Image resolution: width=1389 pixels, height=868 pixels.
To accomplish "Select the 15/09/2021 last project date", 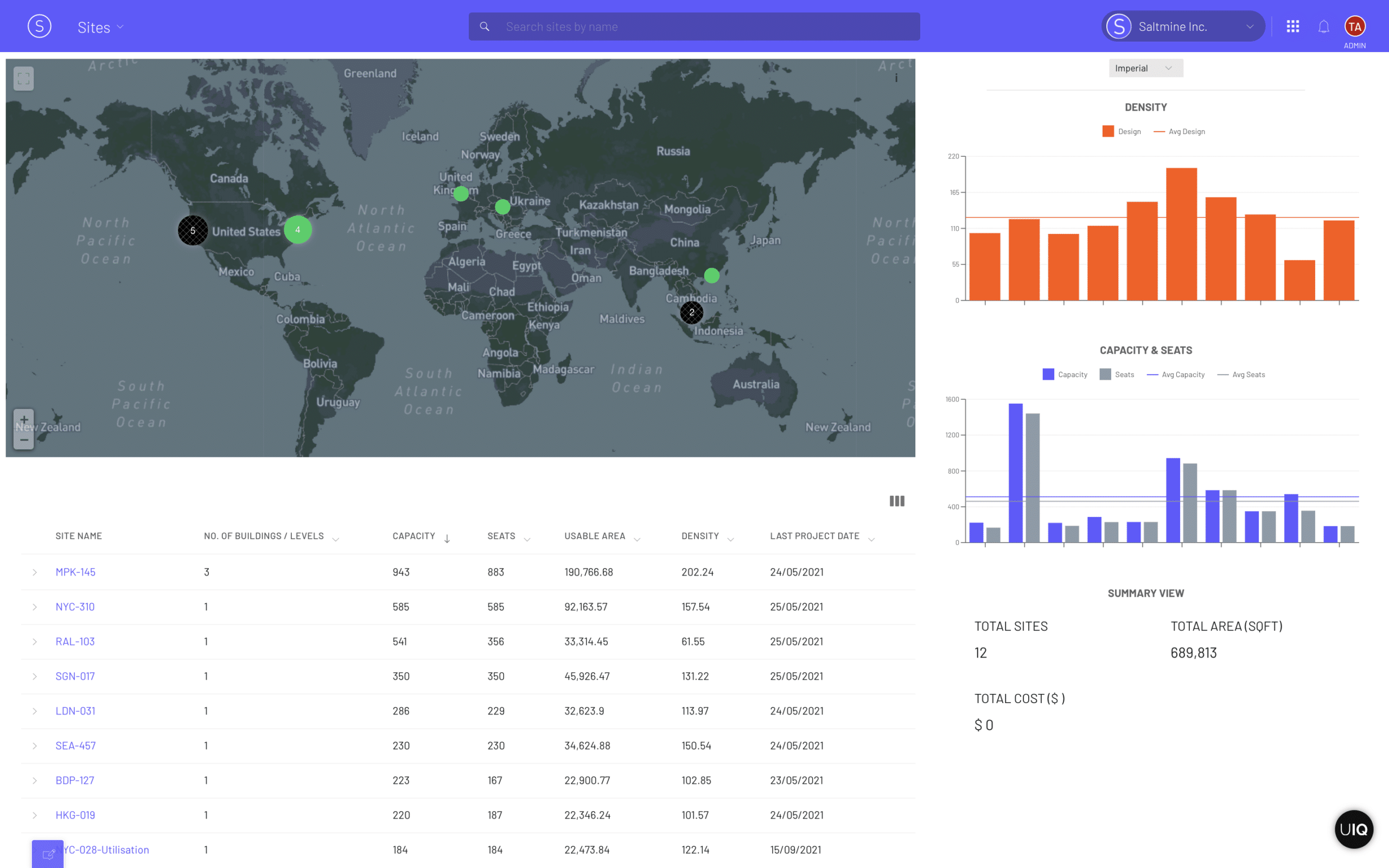I will 795,850.
